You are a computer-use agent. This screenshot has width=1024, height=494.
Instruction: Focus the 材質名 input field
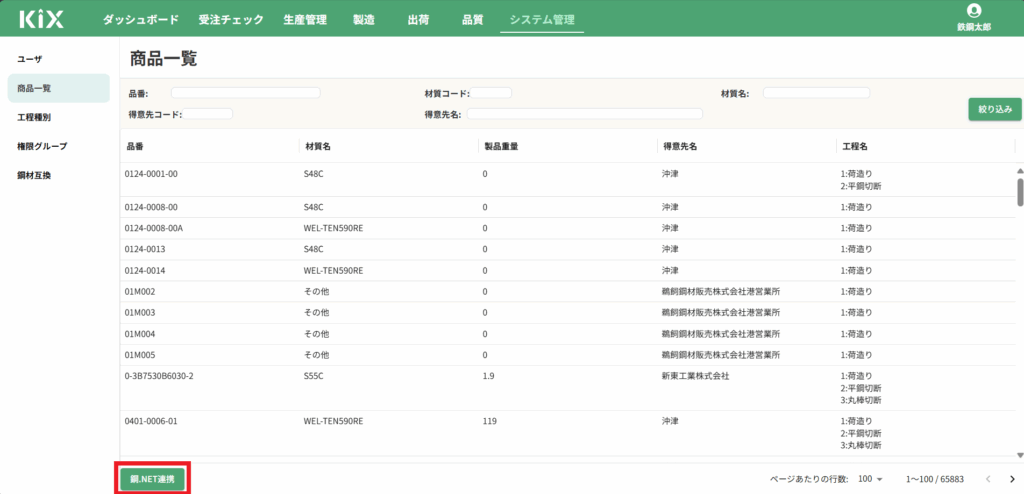(816, 93)
